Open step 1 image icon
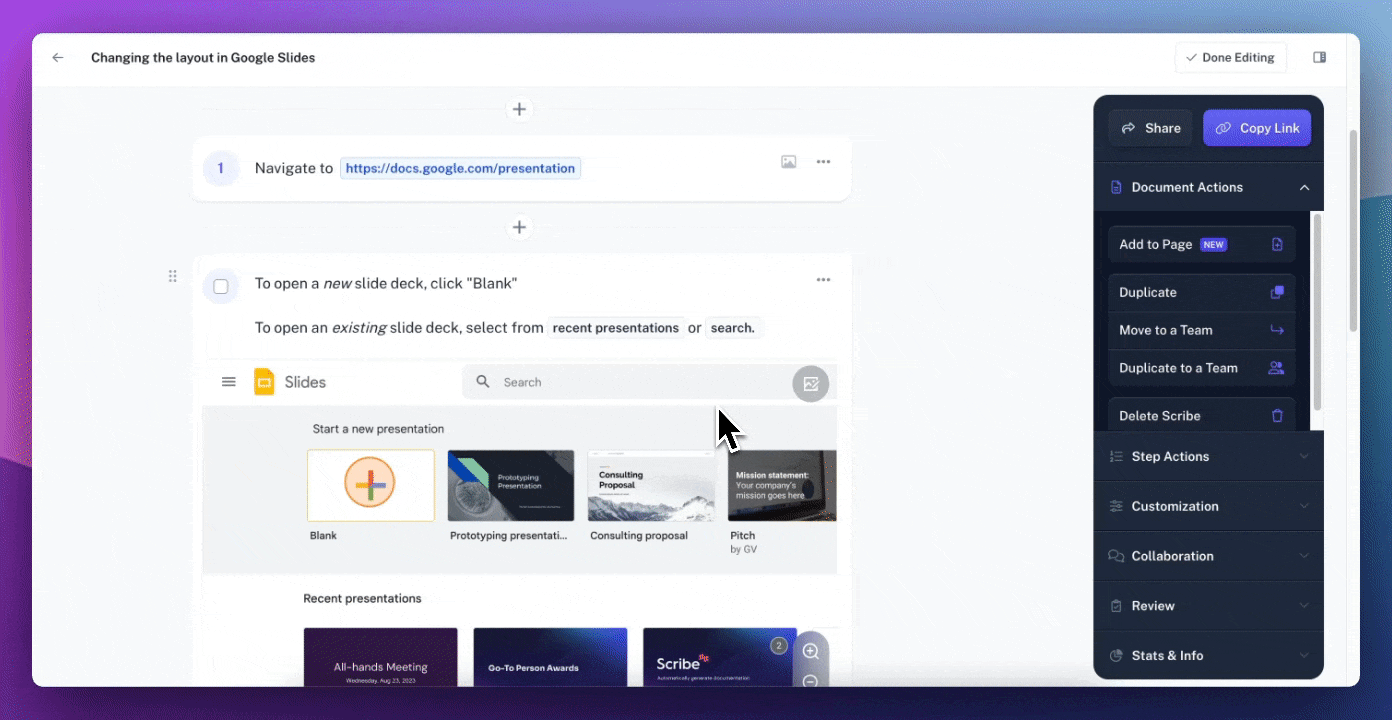This screenshot has height=720, width=1392. pos(789,162)
